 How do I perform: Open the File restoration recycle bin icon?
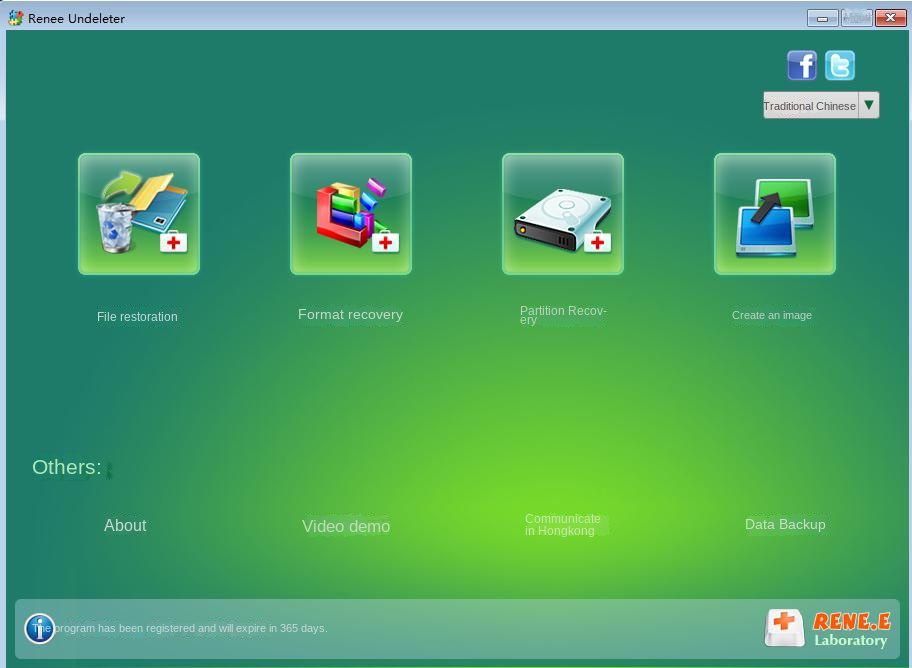[x=139, y=214]
